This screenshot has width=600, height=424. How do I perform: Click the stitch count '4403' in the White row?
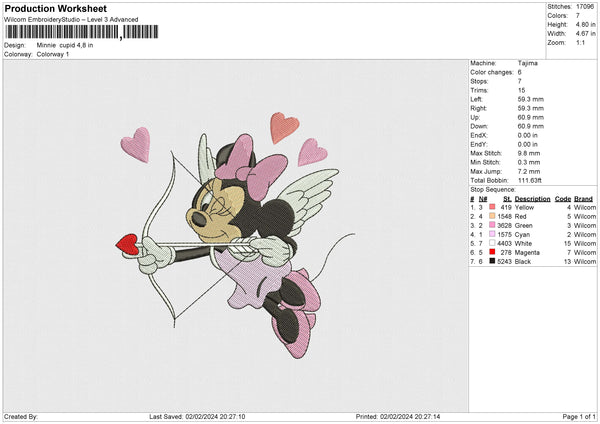click(504, 243)
